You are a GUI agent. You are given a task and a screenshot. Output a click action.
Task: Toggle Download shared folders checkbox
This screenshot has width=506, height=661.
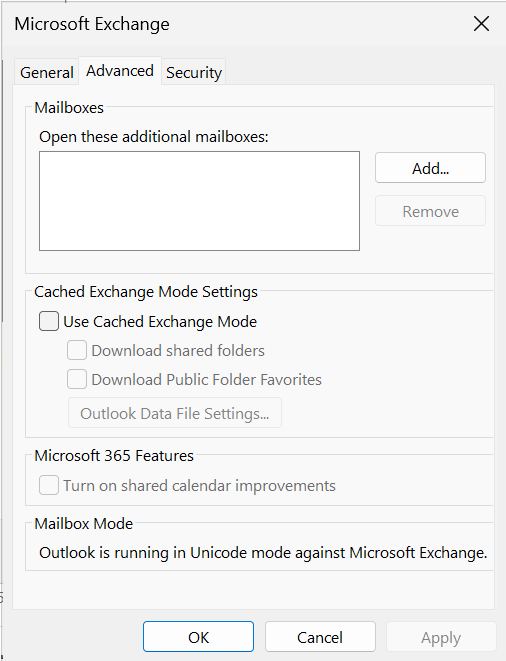click(x=77, y=350)
